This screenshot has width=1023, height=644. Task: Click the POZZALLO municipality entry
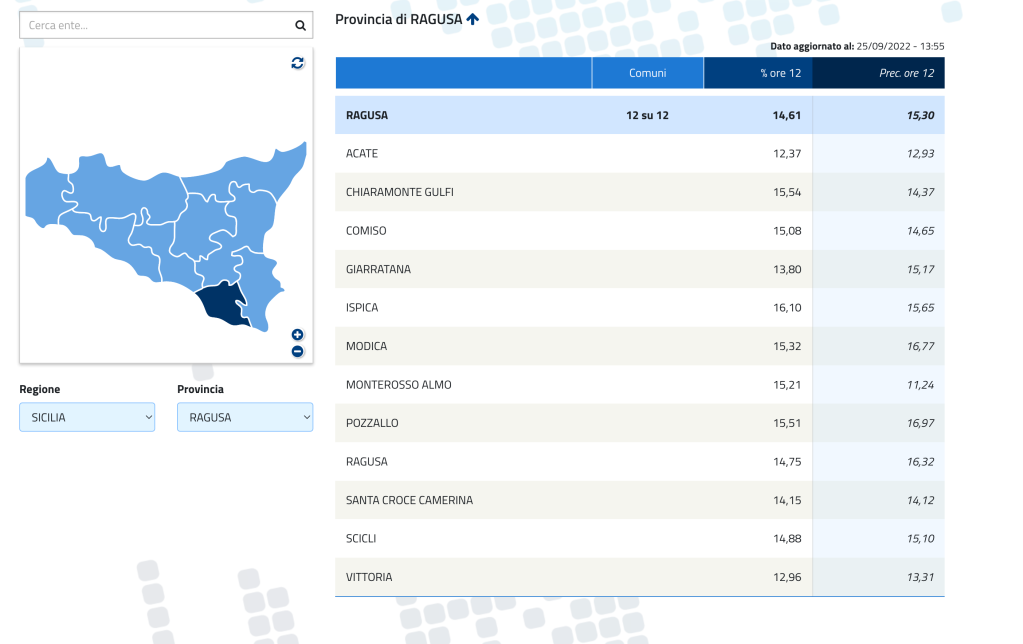pyautogui.click(x=372, y=423)
